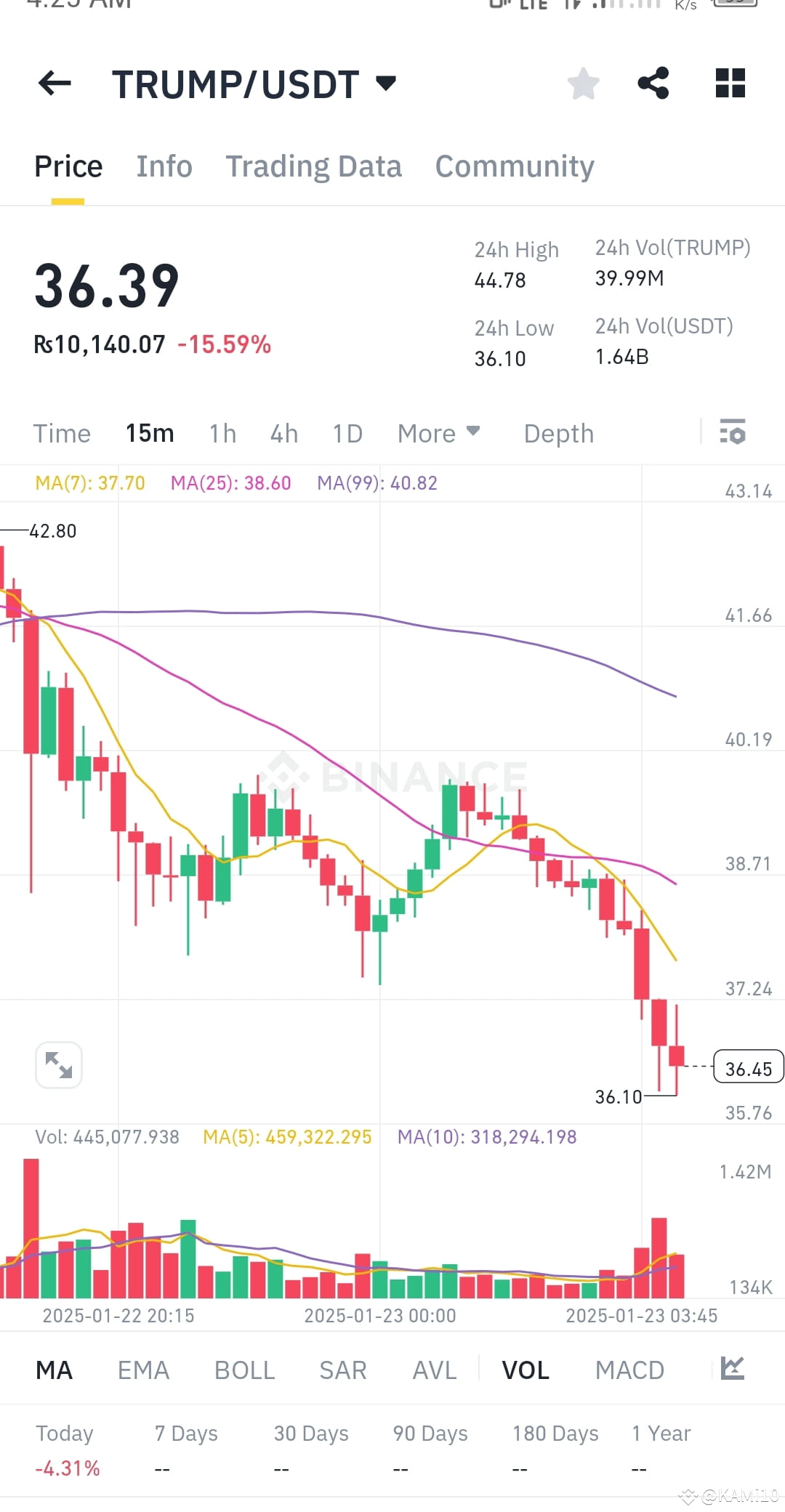Enable the MACD indicator

(629, 1369)
